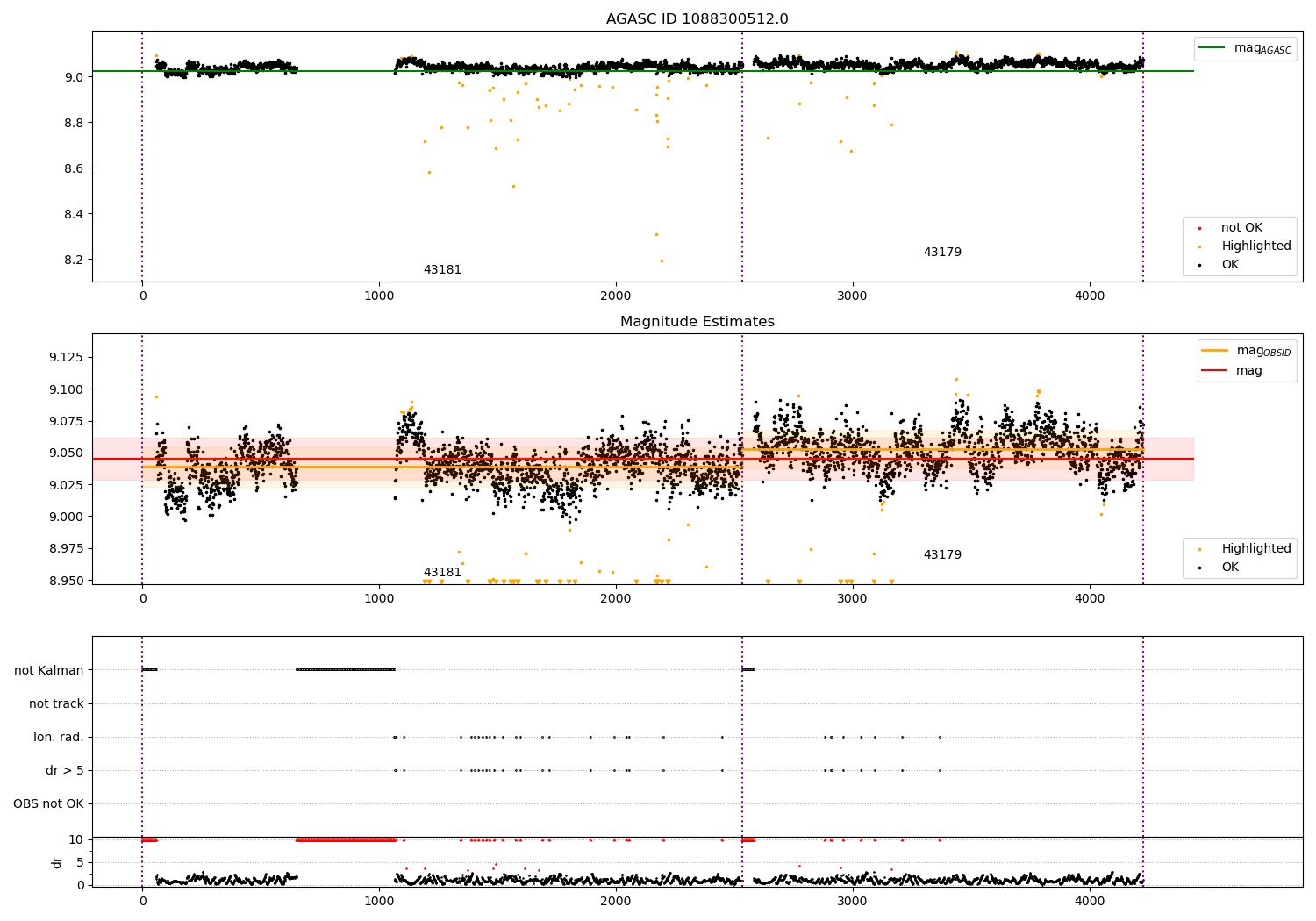The image size is (1316, 921).
Task: Click the y-axis tick '9.025'
Action: pos(67,485)
